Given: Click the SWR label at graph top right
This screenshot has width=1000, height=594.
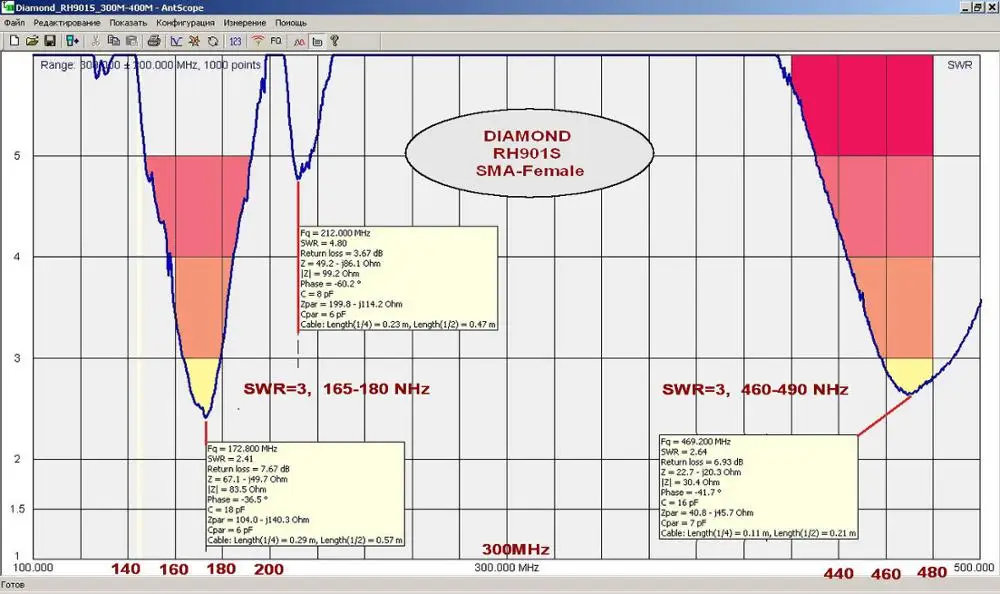Looking at the screenshot, I should point(960,65).
